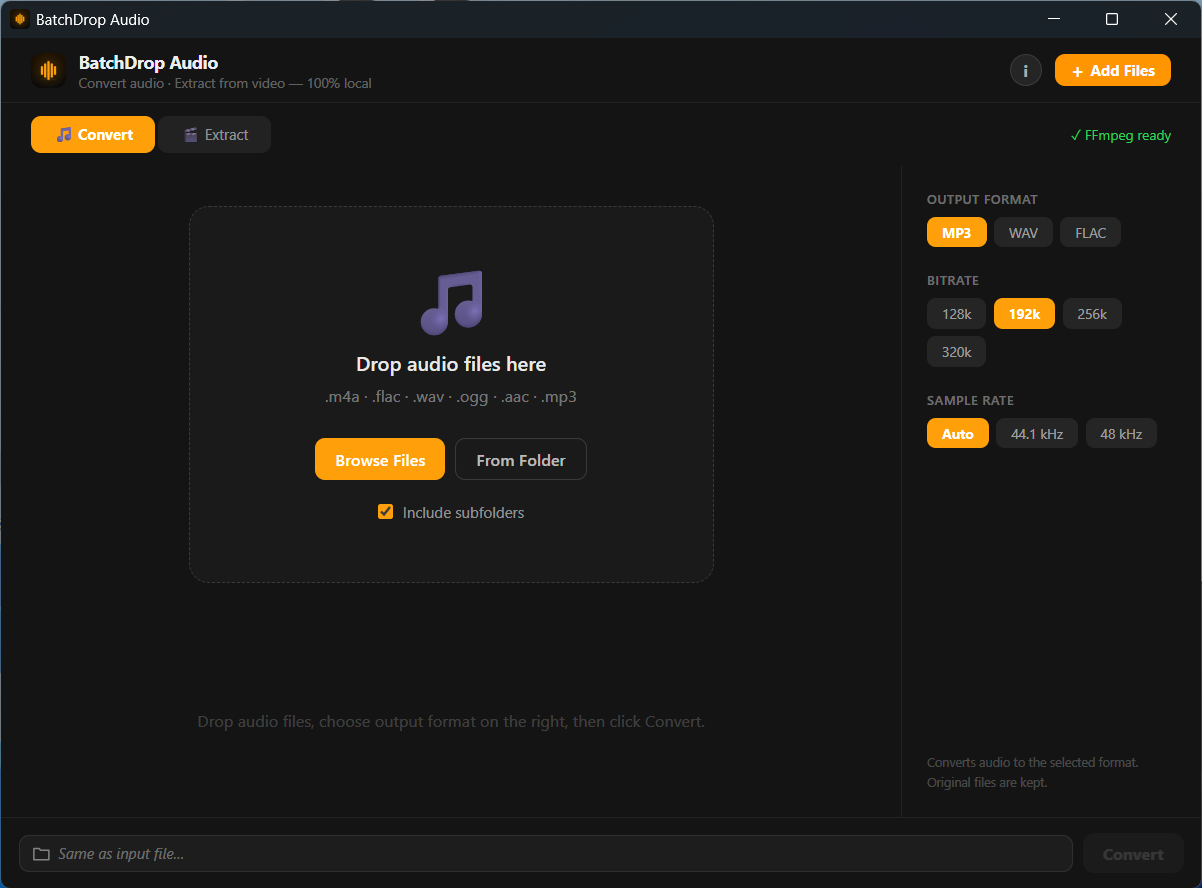1202x888 pixels.
Task: Click the SAMPLE RATE section label
Action: (x=970, y=401)
